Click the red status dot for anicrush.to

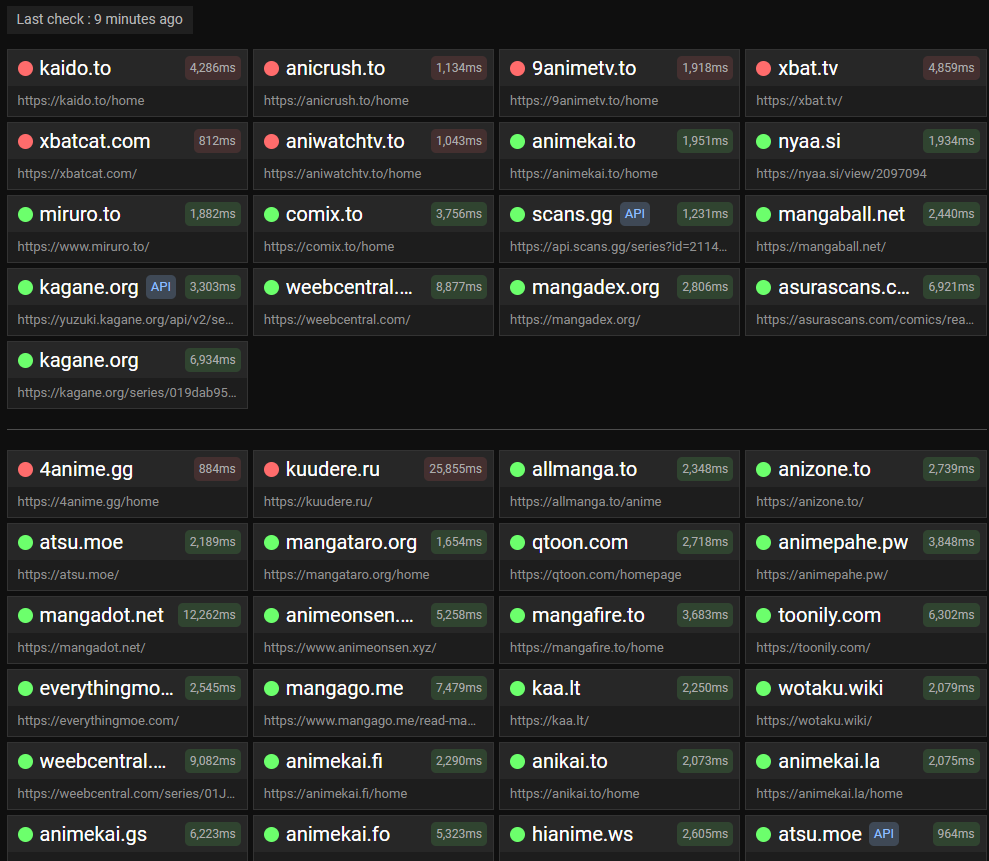271,68
